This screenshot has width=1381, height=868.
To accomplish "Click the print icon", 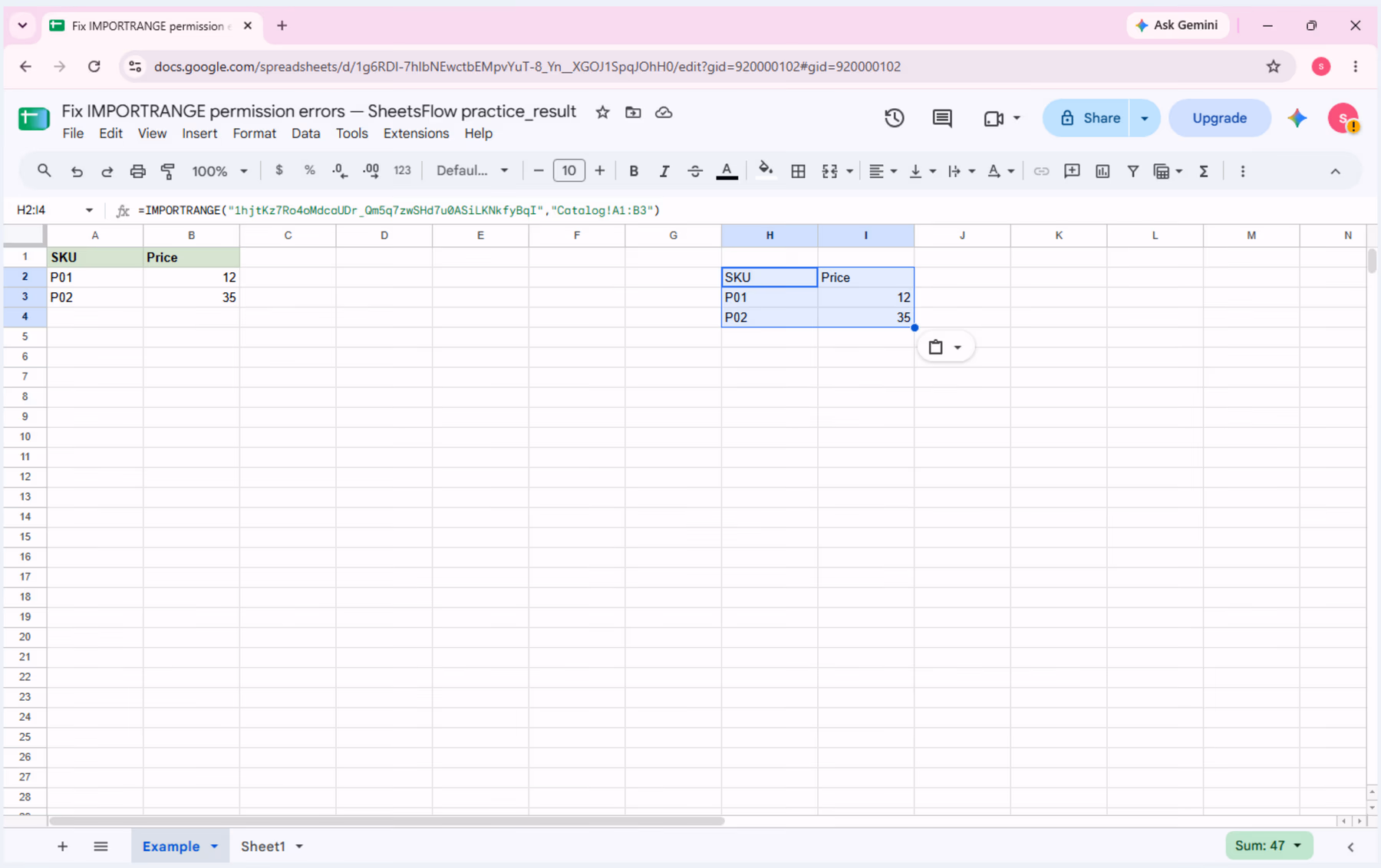I will pyautogui.click(x=137, y=171).
